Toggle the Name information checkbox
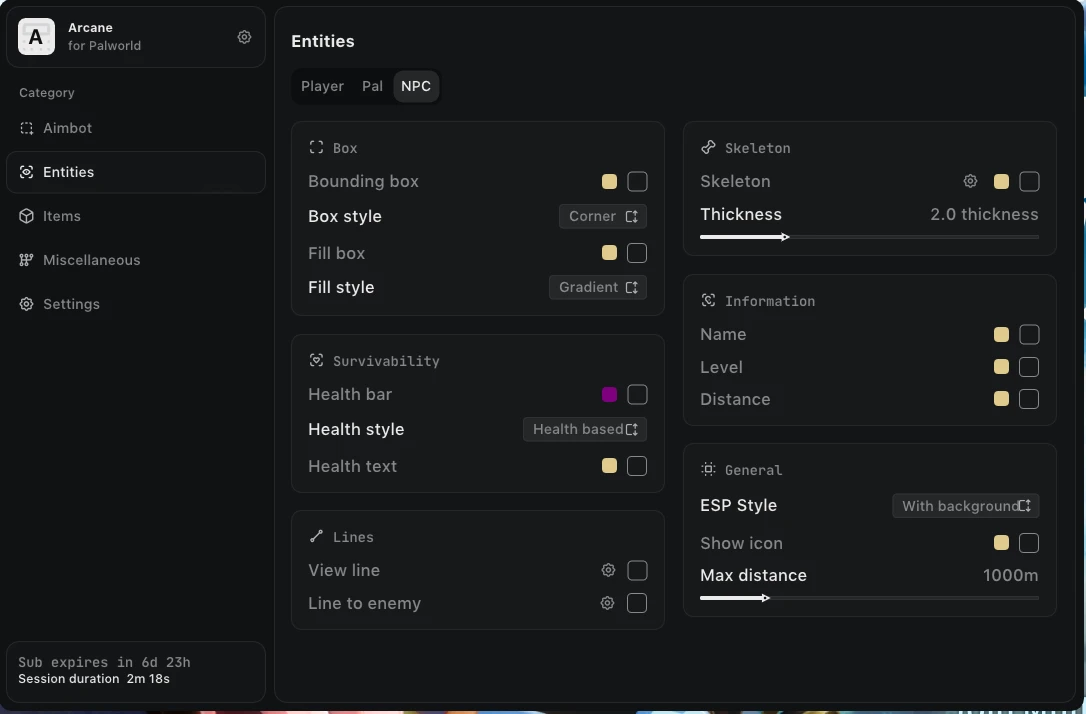 click(1029, 334)
